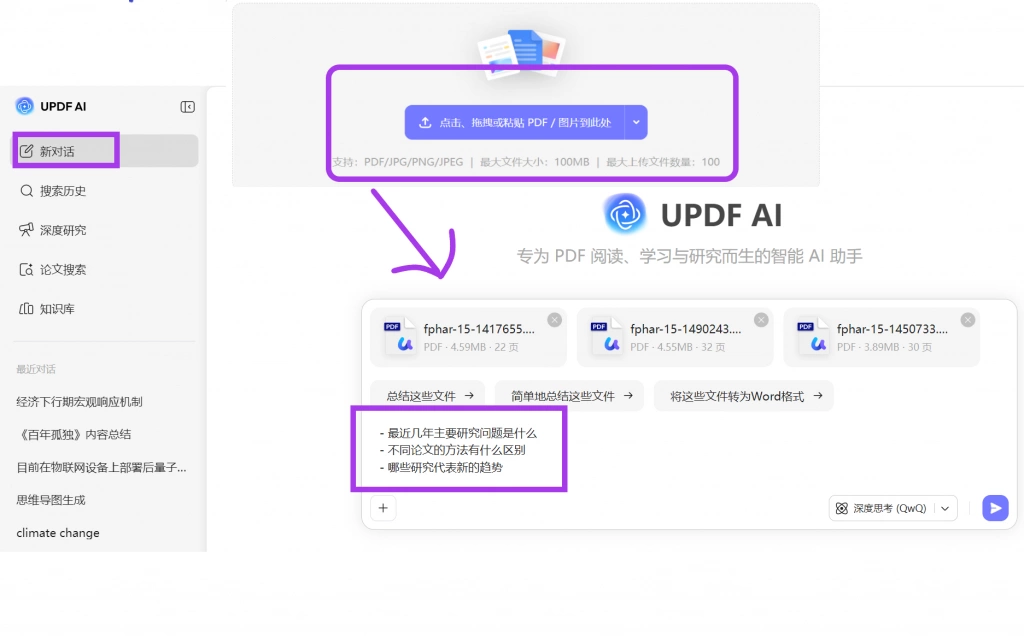Image resolution: width=1024 pixels, height=637 pixels.
Task: Remove fphar-15-1490243 PDF attachment
Action: pyautogui.click(x=761, y=319)
